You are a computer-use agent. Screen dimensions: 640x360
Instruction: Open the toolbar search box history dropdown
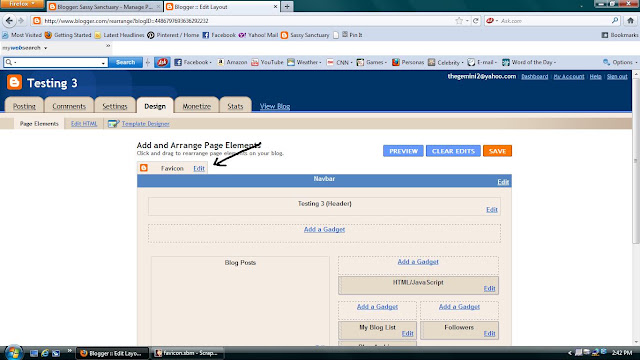point(103,62)
